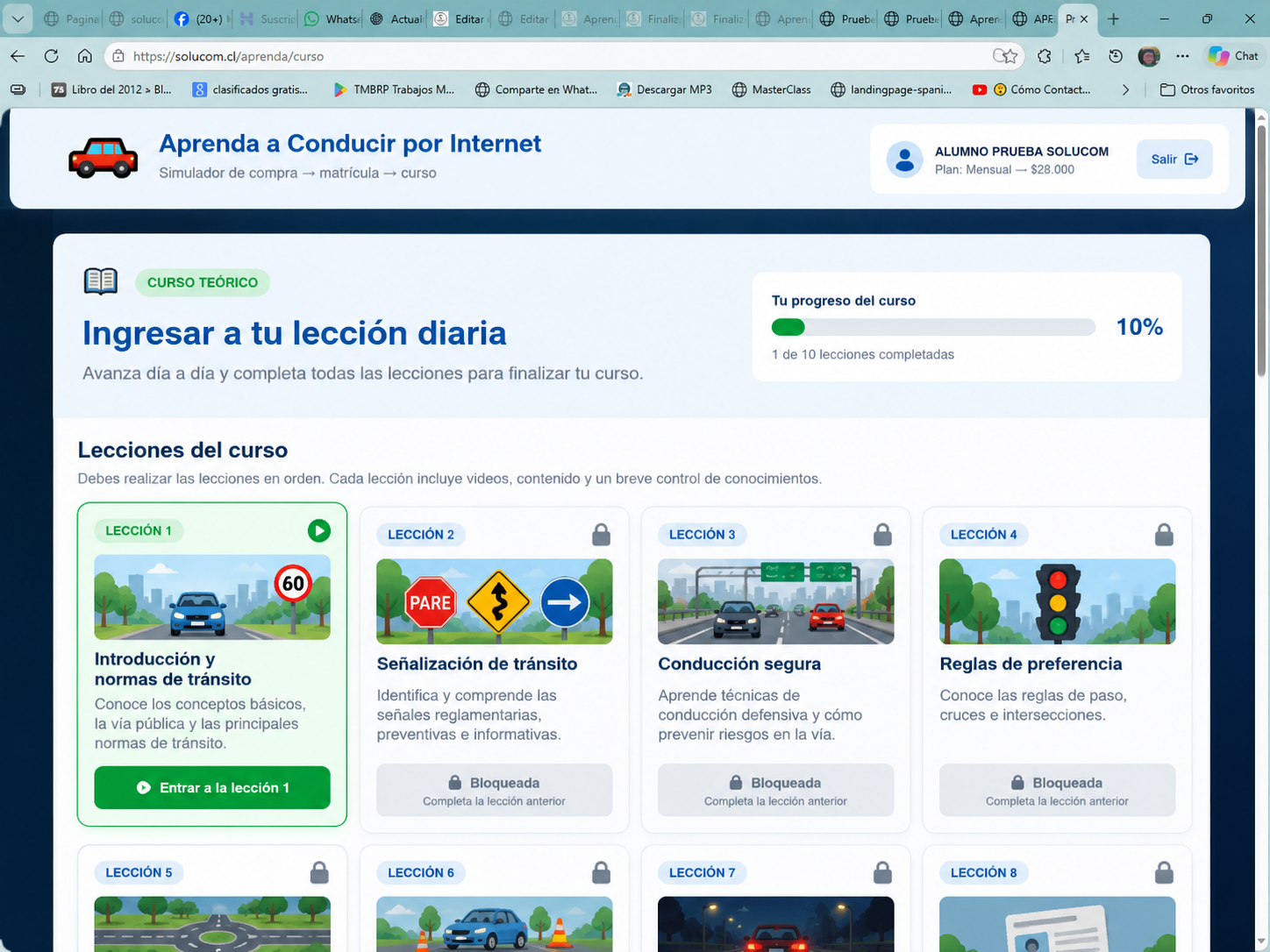1270x952 pixels.
Task: Switch to the WhatsApp browser tab
Action: (332, 18)
